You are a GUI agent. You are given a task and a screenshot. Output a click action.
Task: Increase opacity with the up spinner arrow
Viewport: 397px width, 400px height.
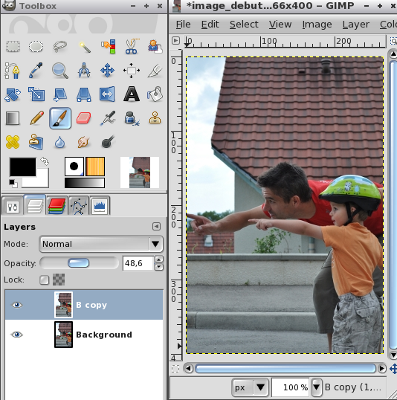159,260
